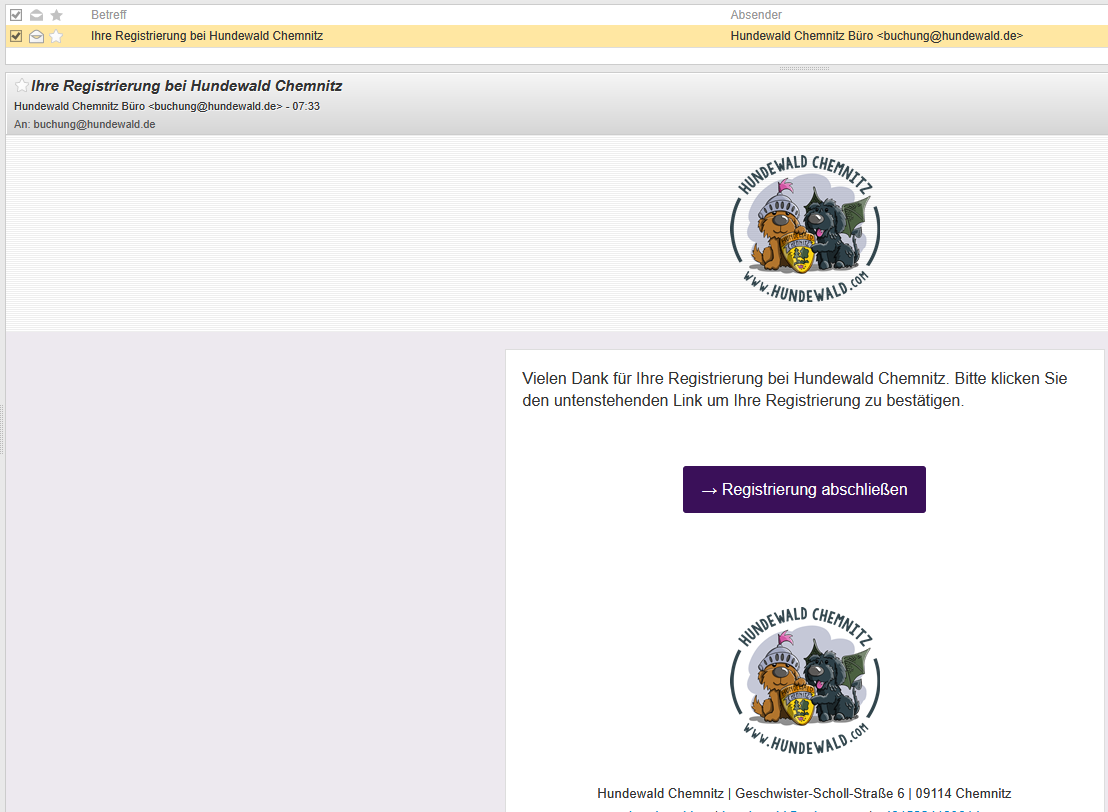Uncheck the checkbox for Hundewald registration email

pos(16,36)
